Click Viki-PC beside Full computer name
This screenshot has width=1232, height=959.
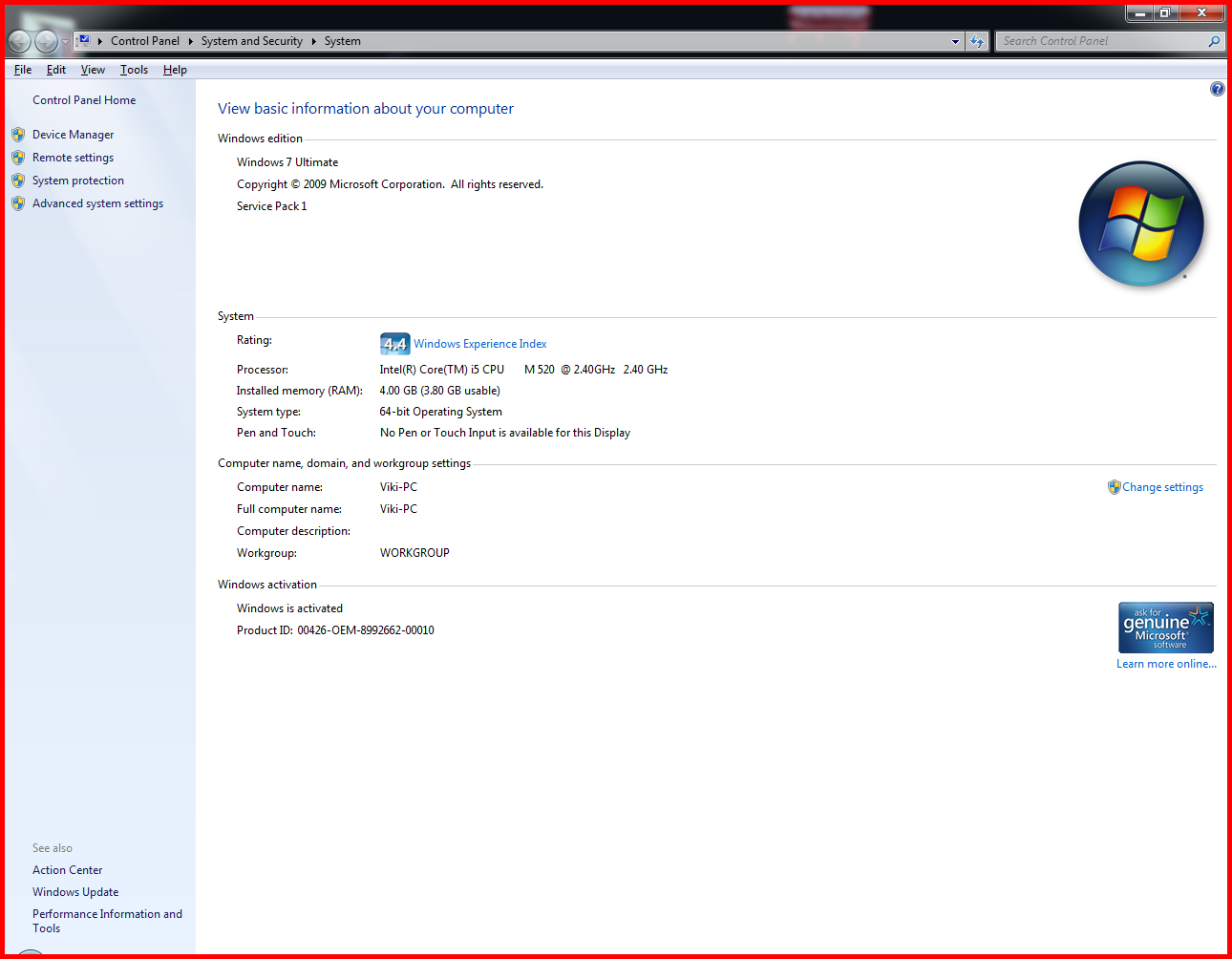pyautogui.click(x=398, y=509)
